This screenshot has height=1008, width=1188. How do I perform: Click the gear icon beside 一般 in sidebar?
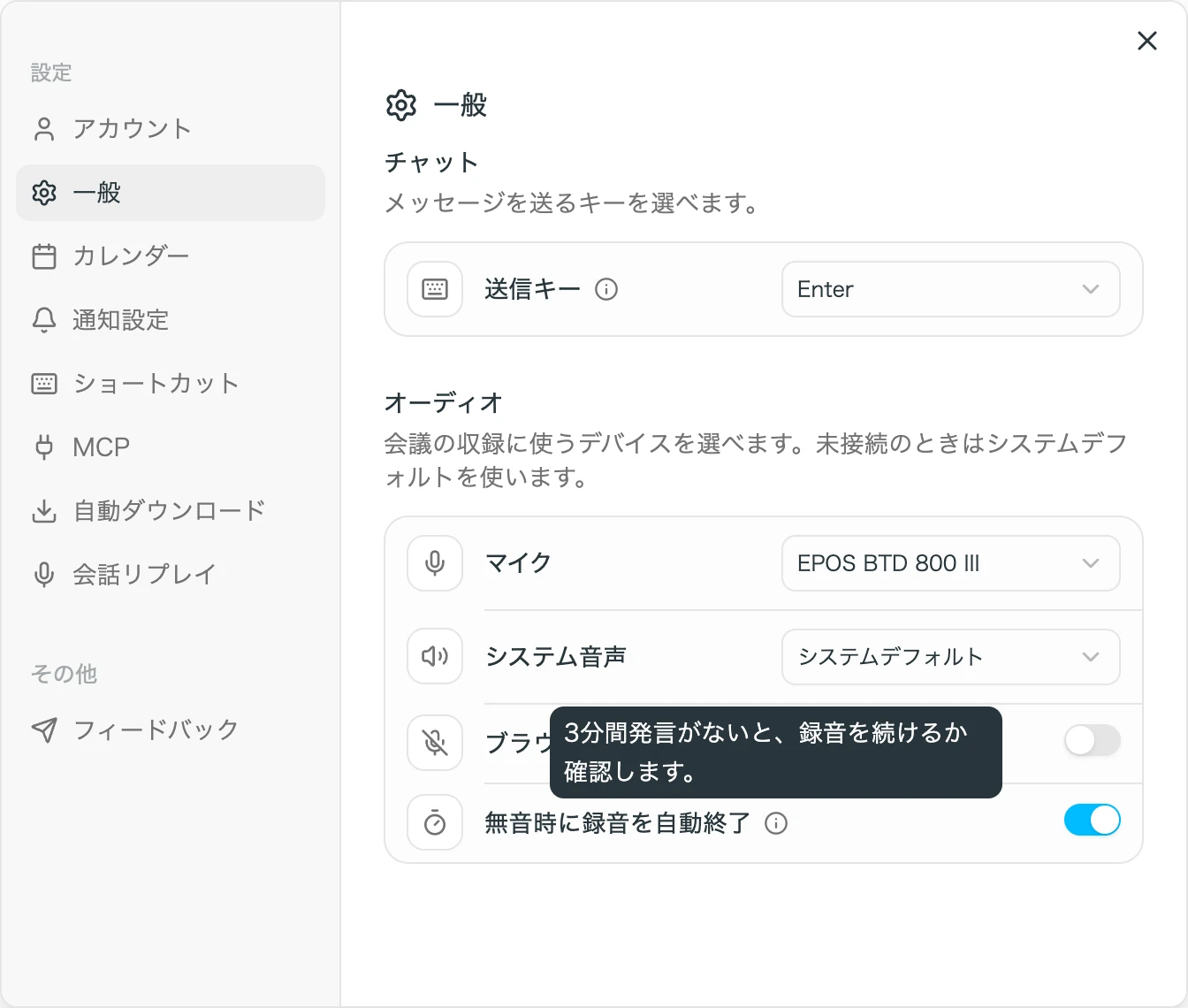click(x=44, y=193)
